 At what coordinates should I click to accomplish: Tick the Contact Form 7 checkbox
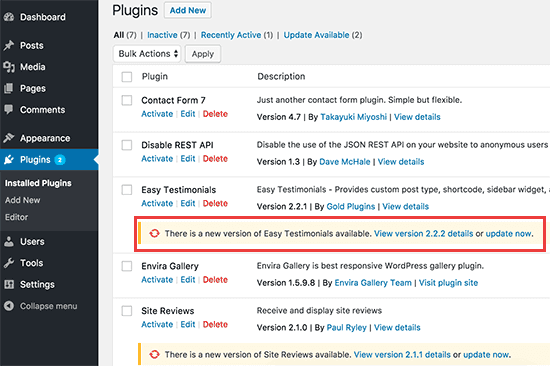pos(127,100)
